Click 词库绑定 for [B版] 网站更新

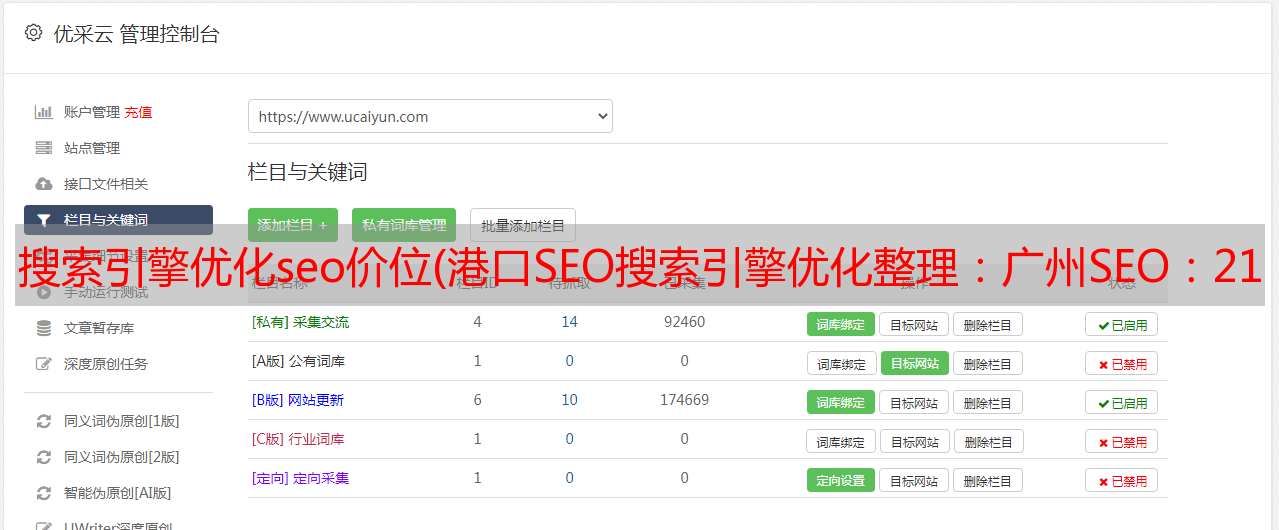point(841,402)
